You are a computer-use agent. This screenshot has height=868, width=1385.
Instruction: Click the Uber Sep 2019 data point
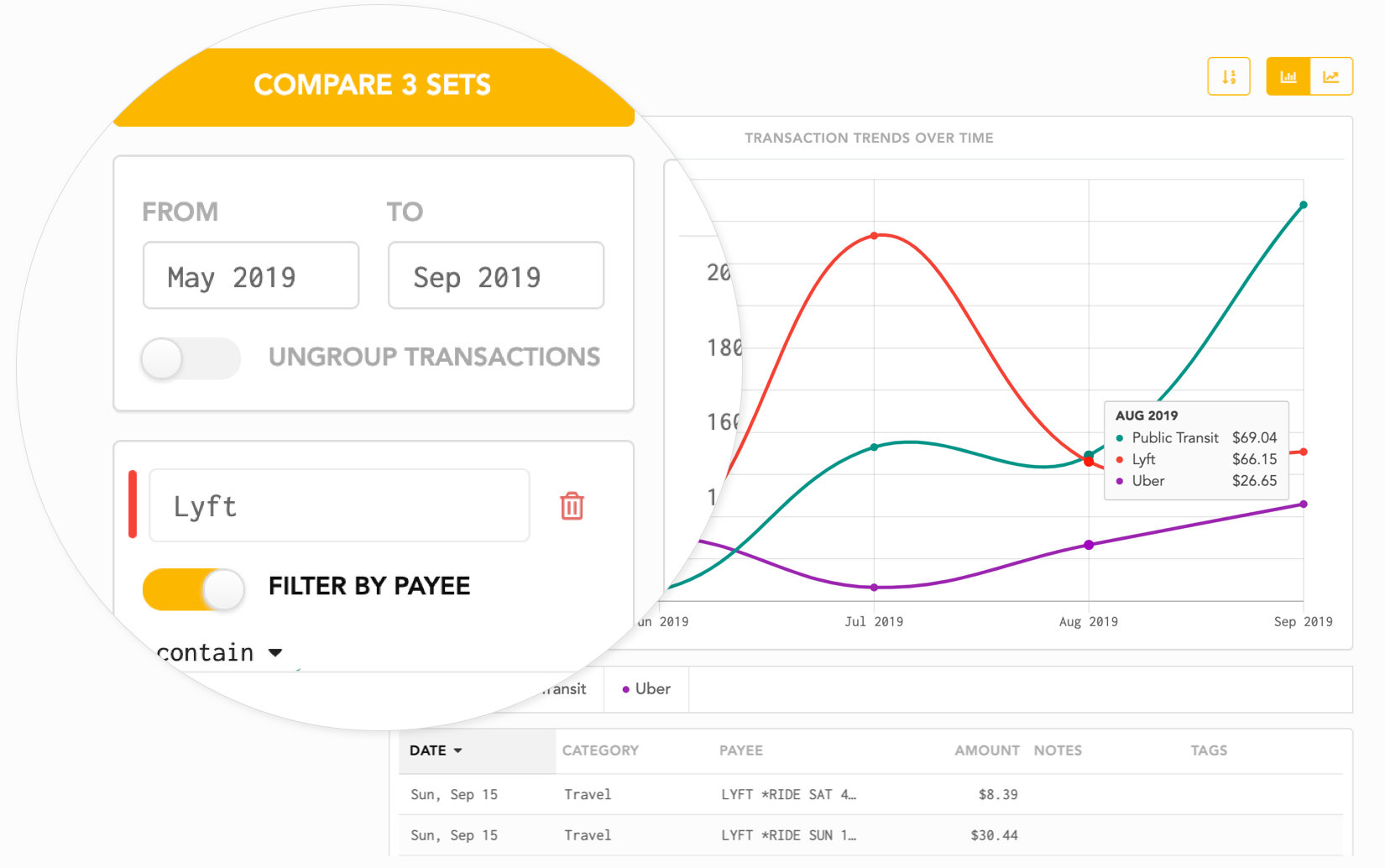1304,505
